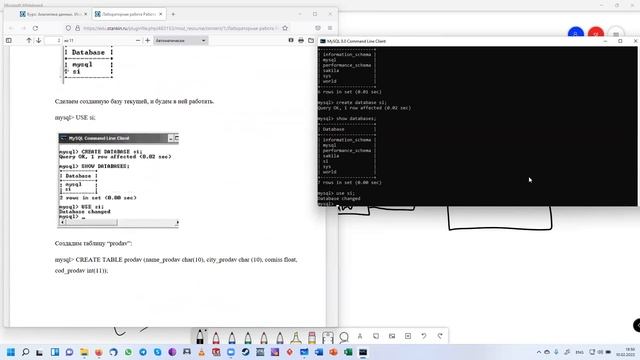Screen dimensions: 640x360
Task: Switch PDF to presentation mode
Action: (x=291, y=40)
